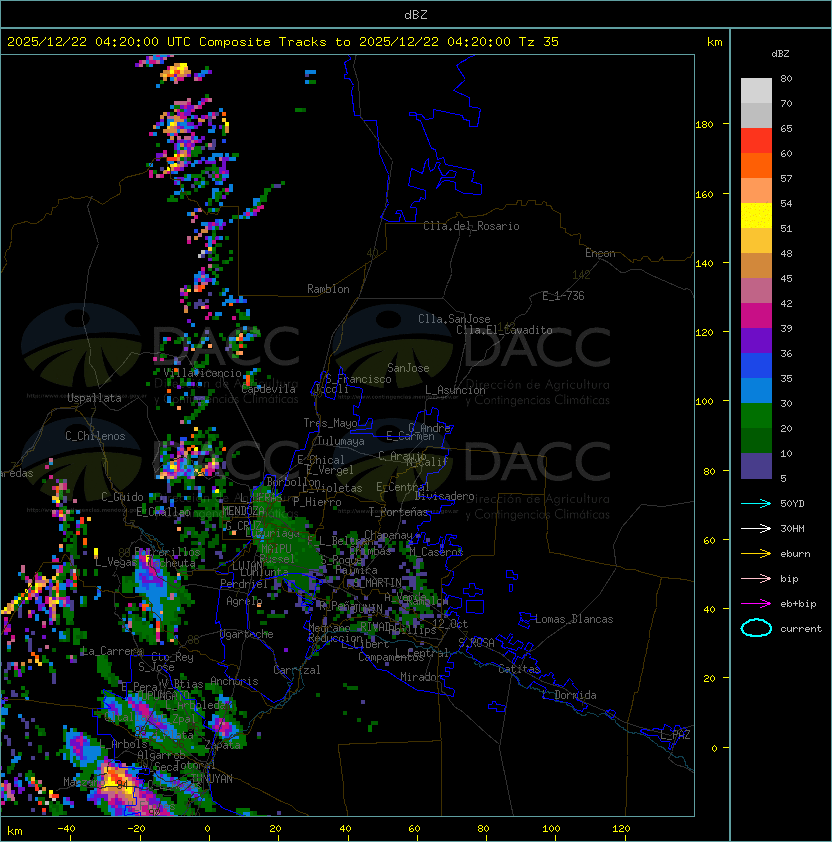Click the Divisadero map label
The width and height of the screenshot is (832, 842).
click(445, 496)
